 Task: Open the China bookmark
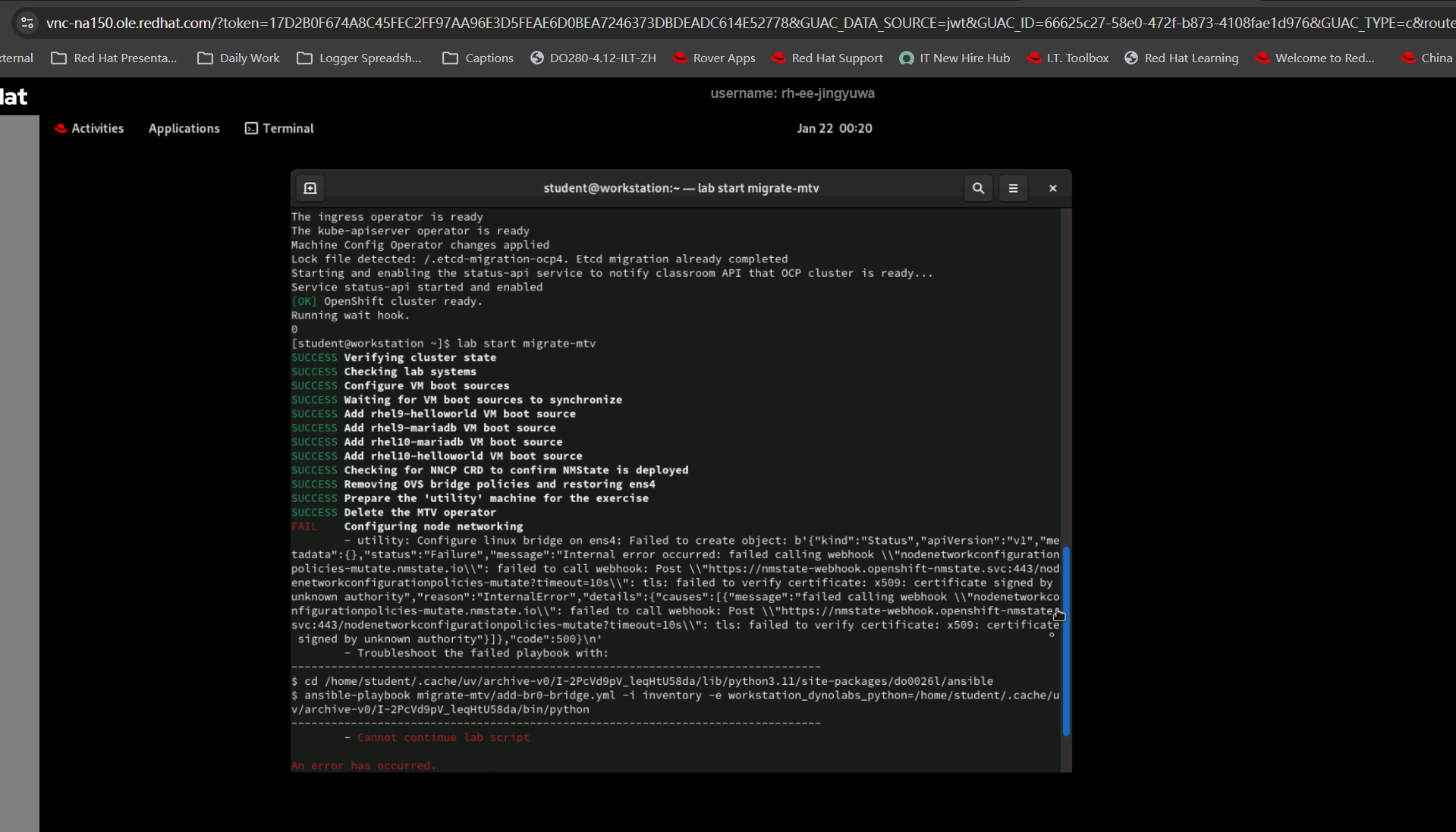1426,58
